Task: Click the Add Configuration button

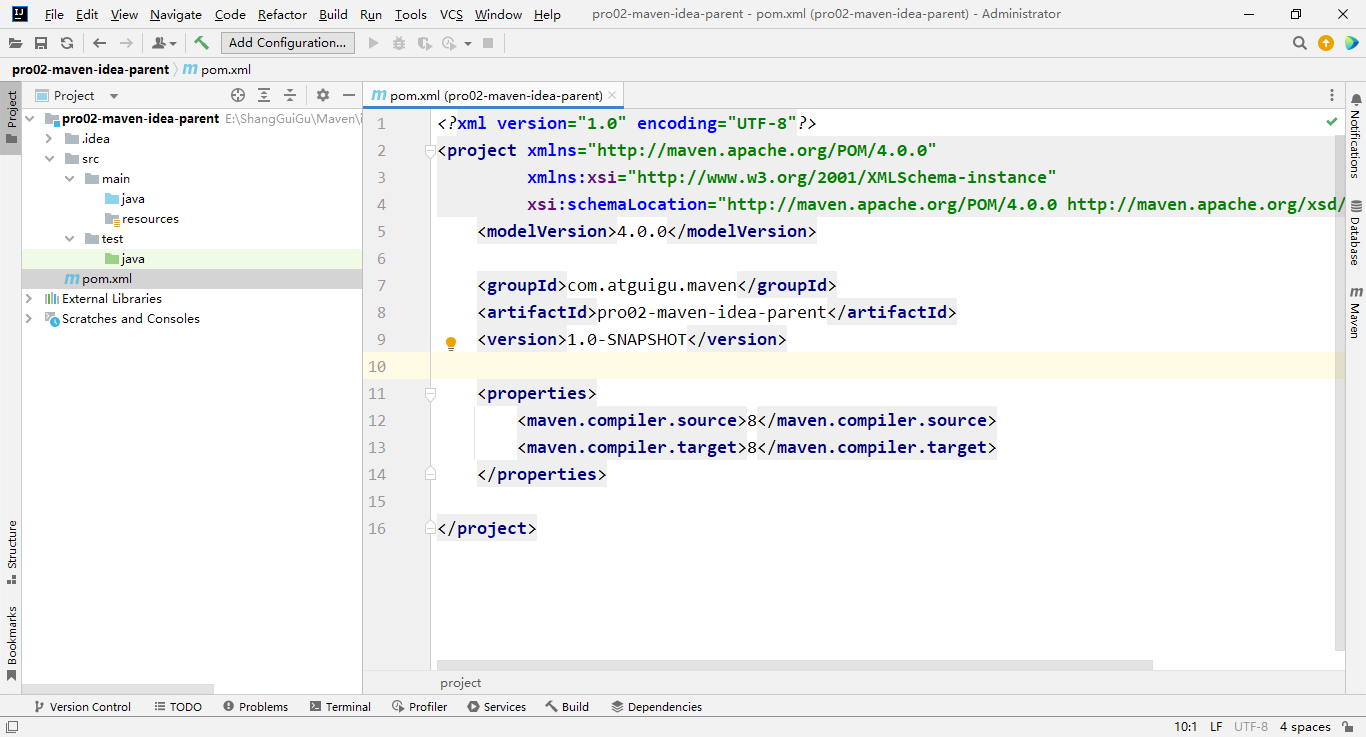Action: point(287,43)
